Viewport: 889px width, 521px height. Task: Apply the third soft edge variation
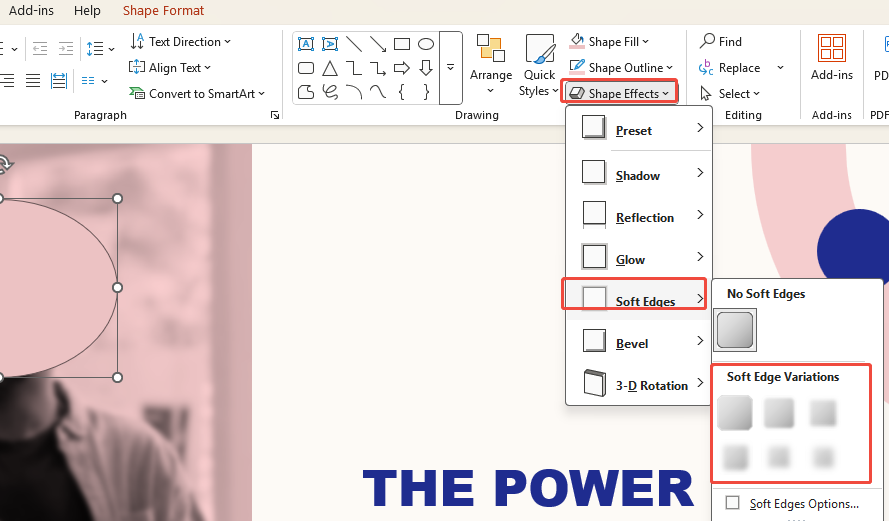(x=823, y=413)
